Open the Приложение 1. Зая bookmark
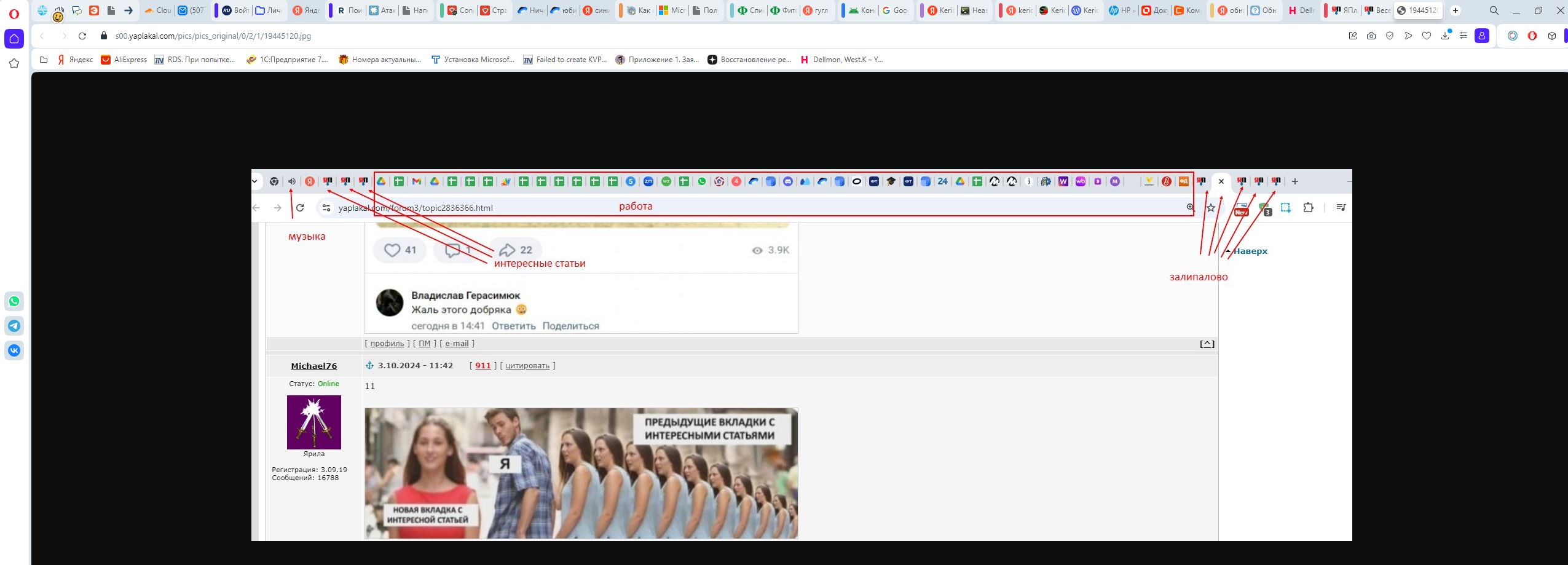 point(657,60)
